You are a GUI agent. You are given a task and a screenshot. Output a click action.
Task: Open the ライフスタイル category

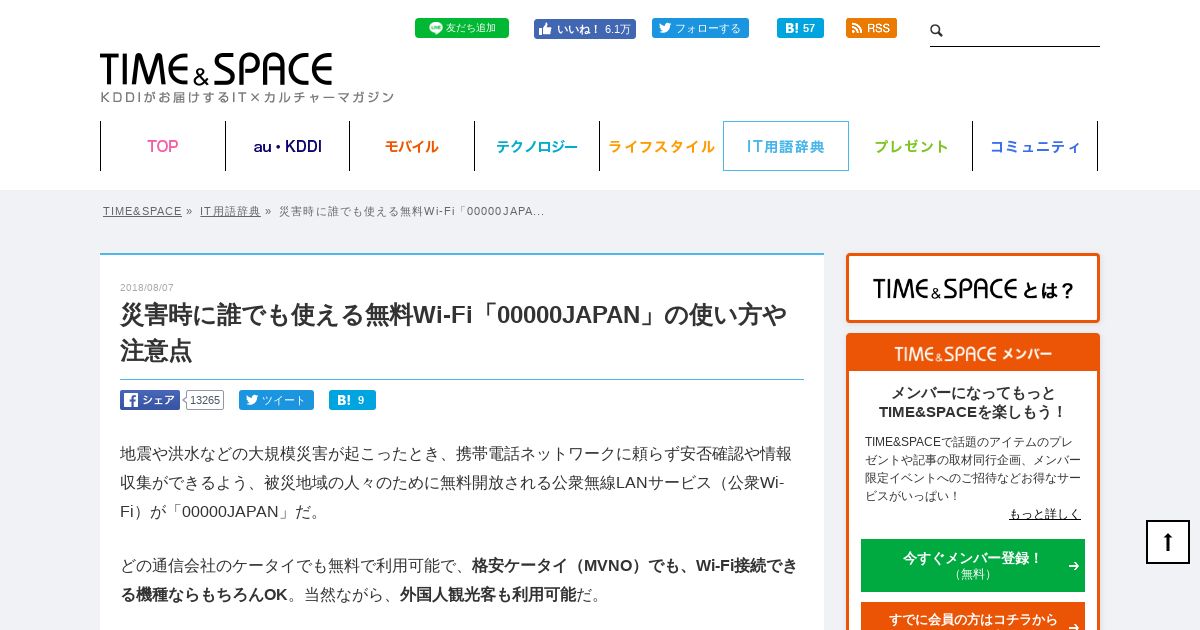661,146
